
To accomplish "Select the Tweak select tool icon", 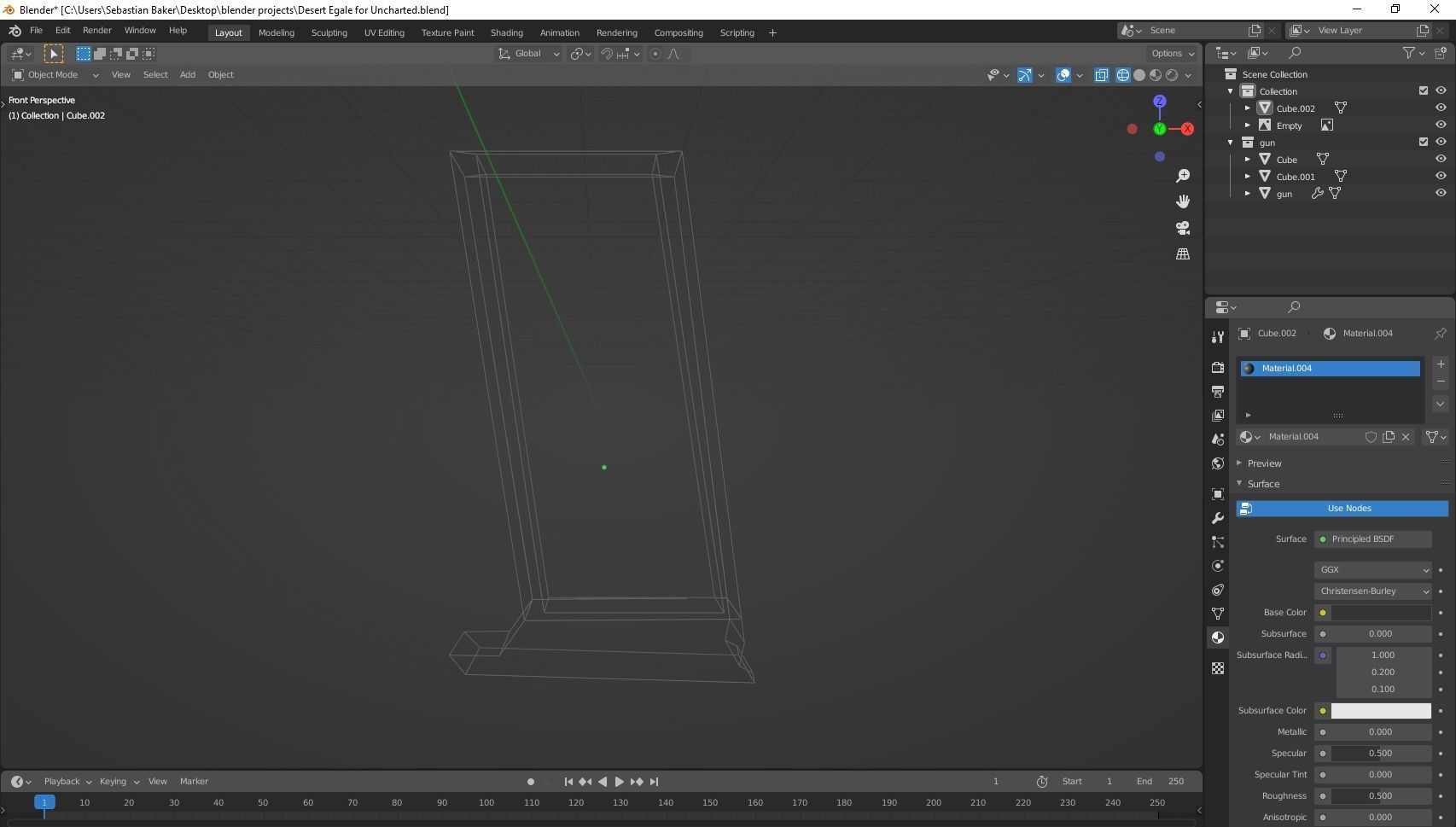I will click(x=53, y=54).
